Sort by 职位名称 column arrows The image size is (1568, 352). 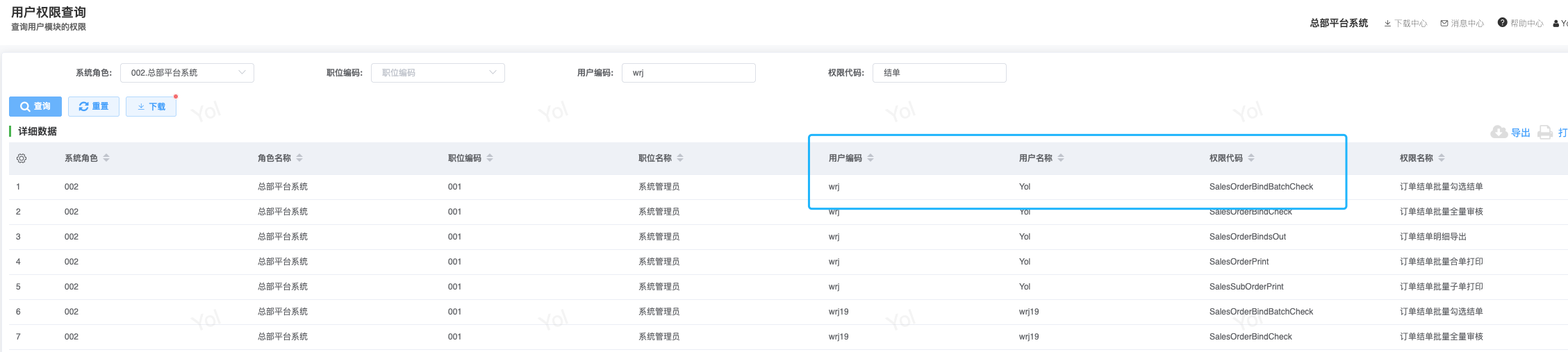(x=680, y=158)
